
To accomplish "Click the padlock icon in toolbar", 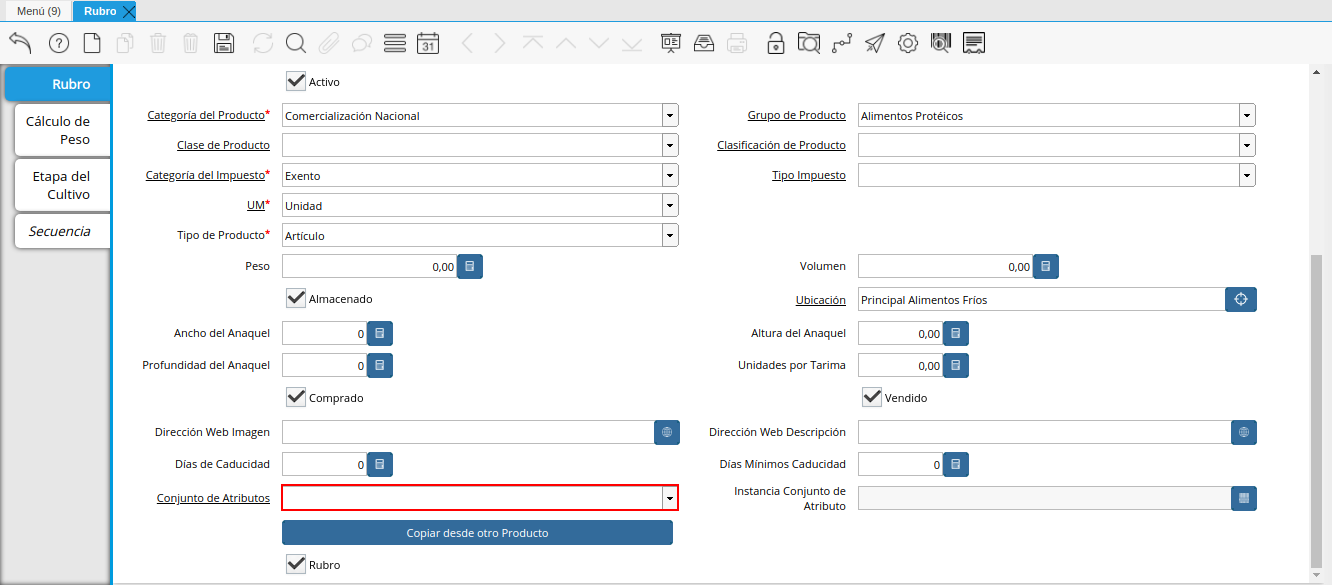I will point(775,43).
